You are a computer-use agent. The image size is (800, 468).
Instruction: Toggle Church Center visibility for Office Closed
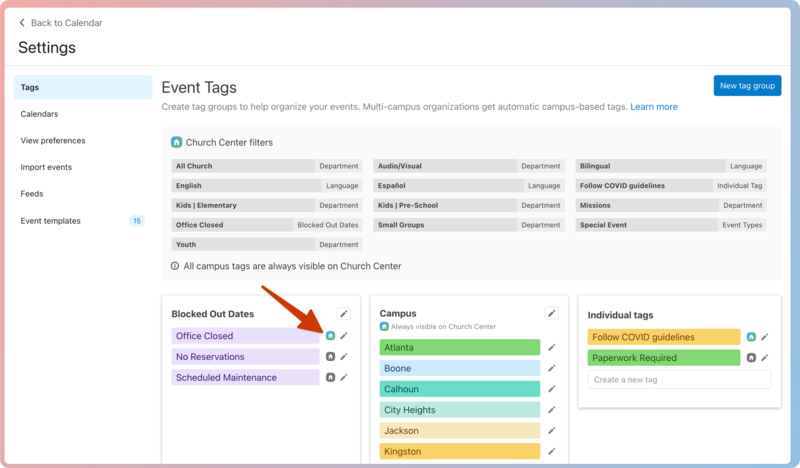pos(331,336)
